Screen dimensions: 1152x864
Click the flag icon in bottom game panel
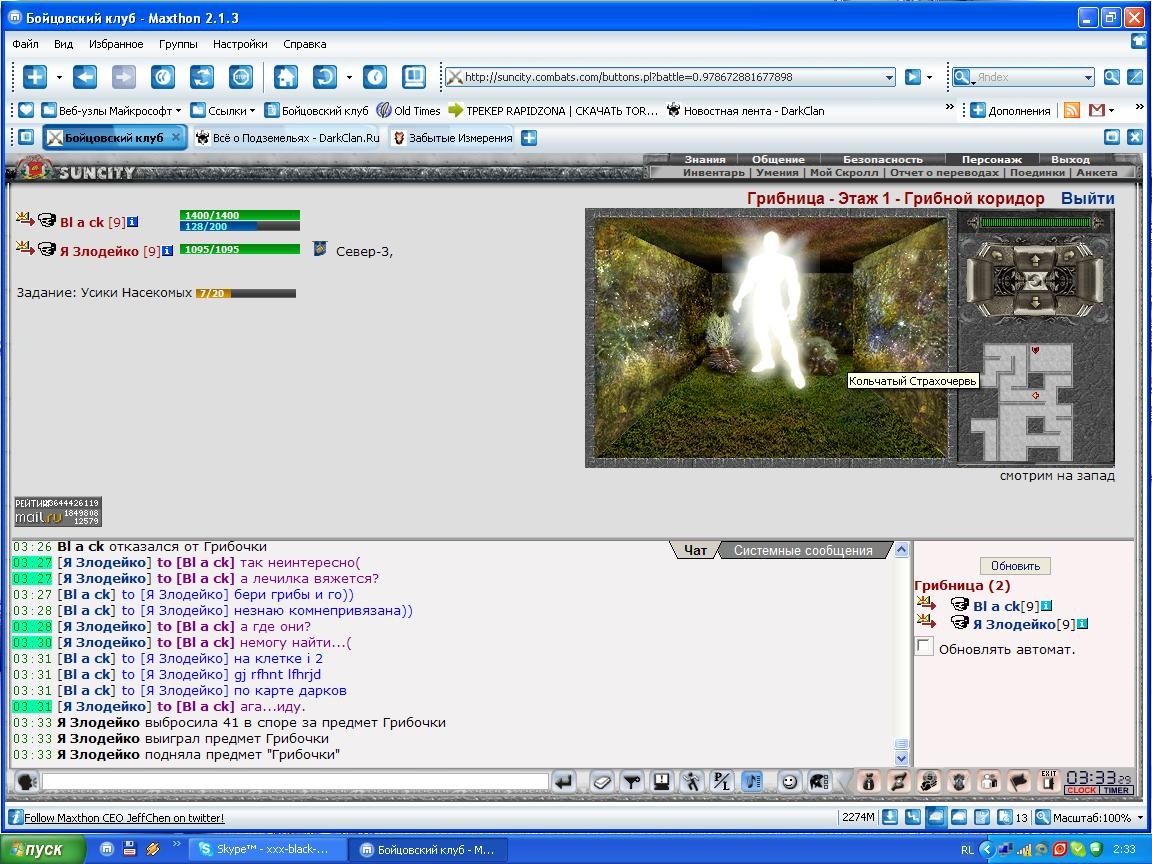[1019, 782]
